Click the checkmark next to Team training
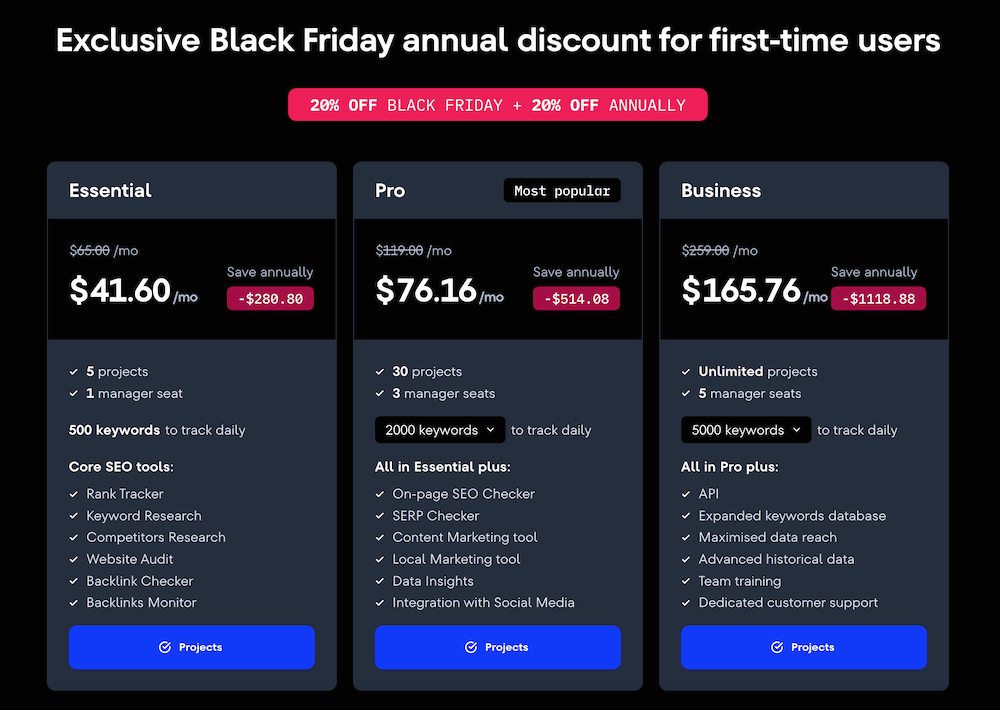This screenshot has width=1000, height=710. pyautogui.click(x=687, y=581)
